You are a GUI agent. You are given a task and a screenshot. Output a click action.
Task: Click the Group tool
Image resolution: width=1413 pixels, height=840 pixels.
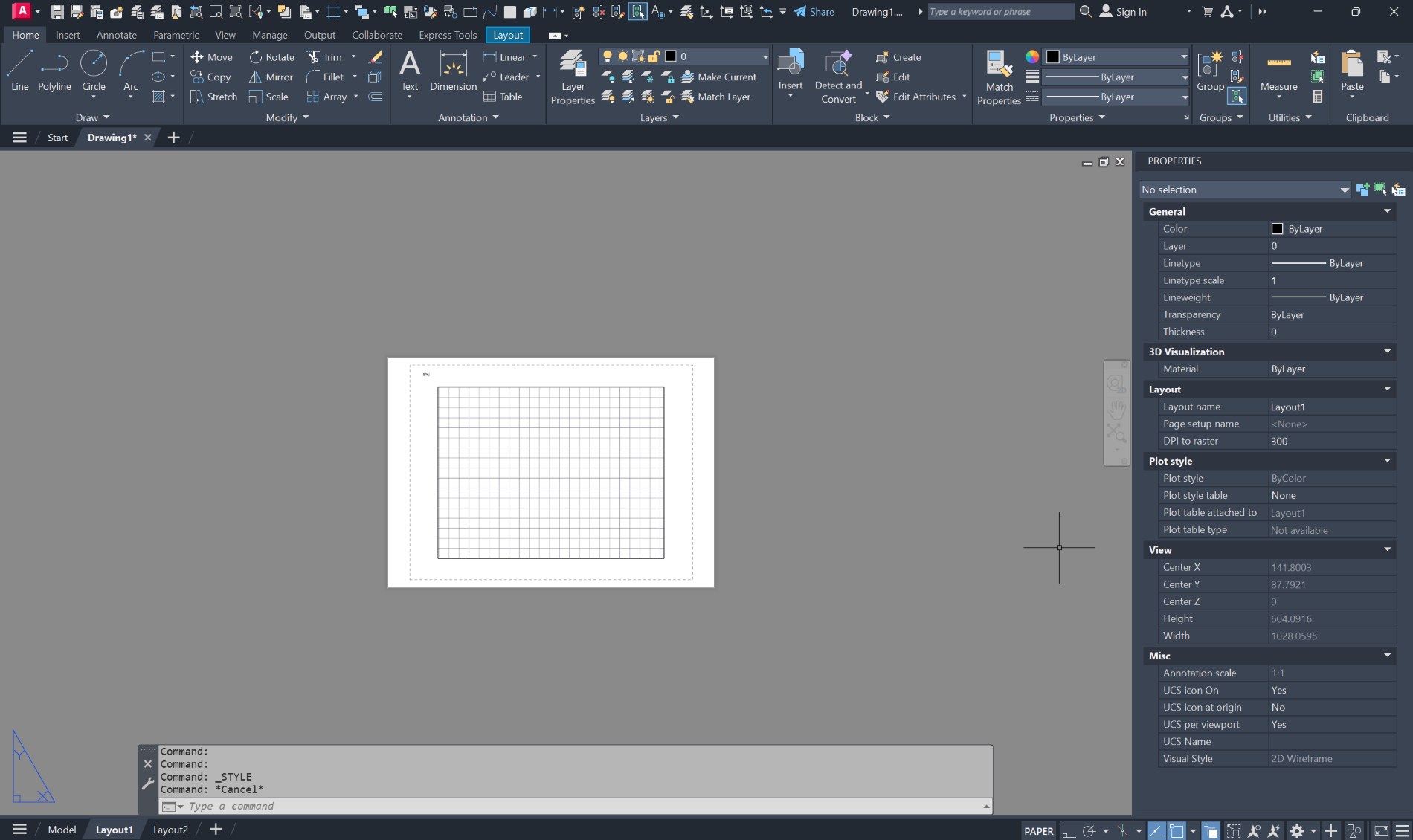1210,71
